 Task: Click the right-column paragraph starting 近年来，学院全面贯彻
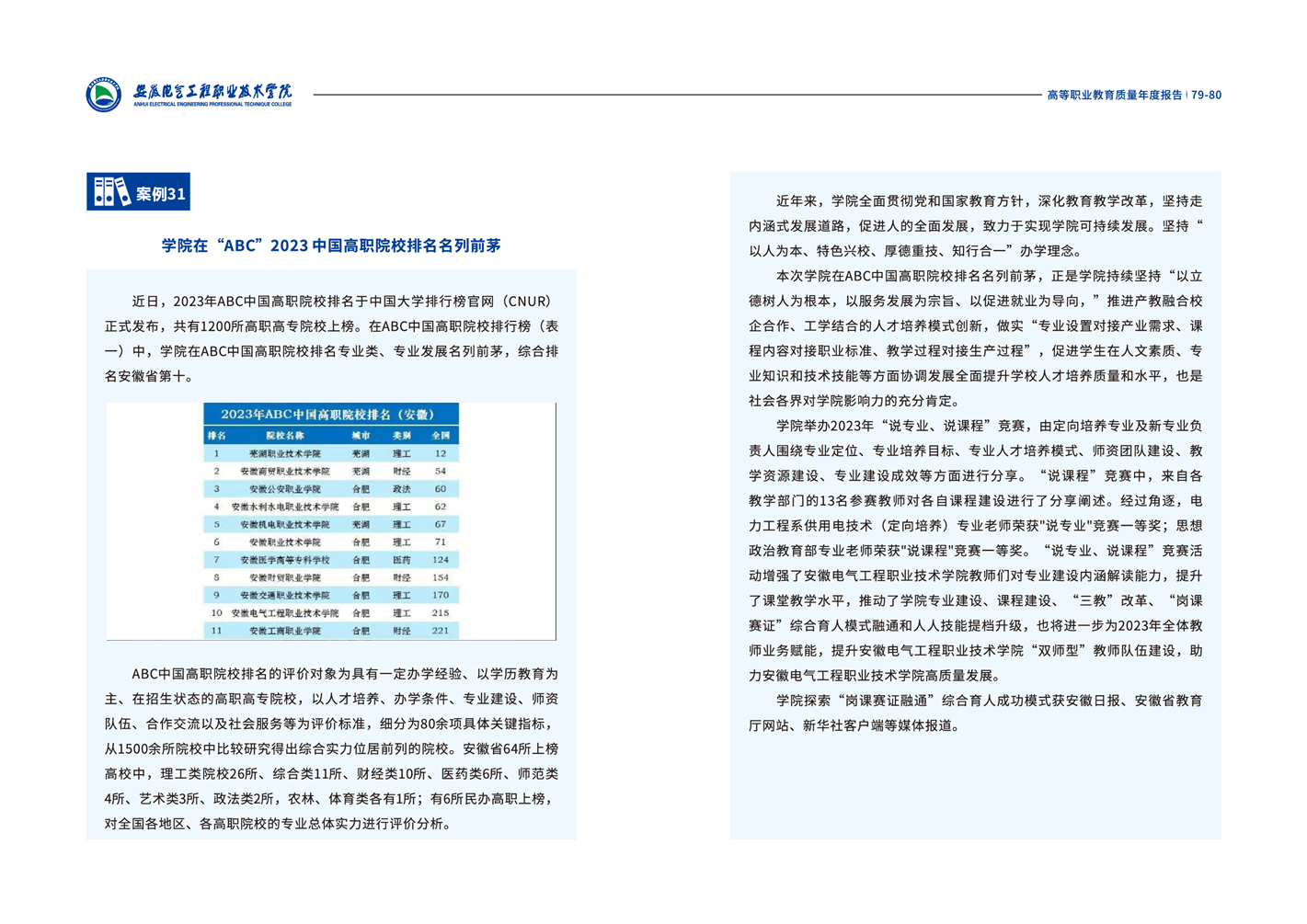click(x=975, y=225)
